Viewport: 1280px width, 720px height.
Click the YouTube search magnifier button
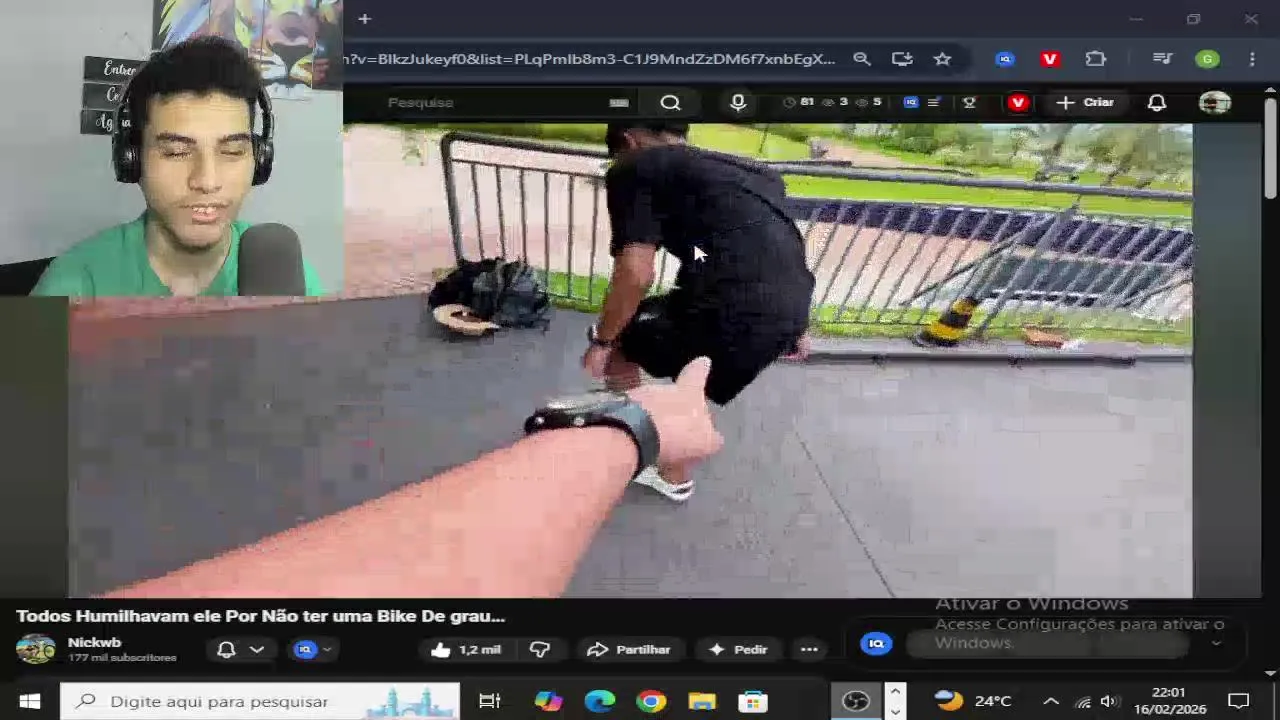coord(670,102)
